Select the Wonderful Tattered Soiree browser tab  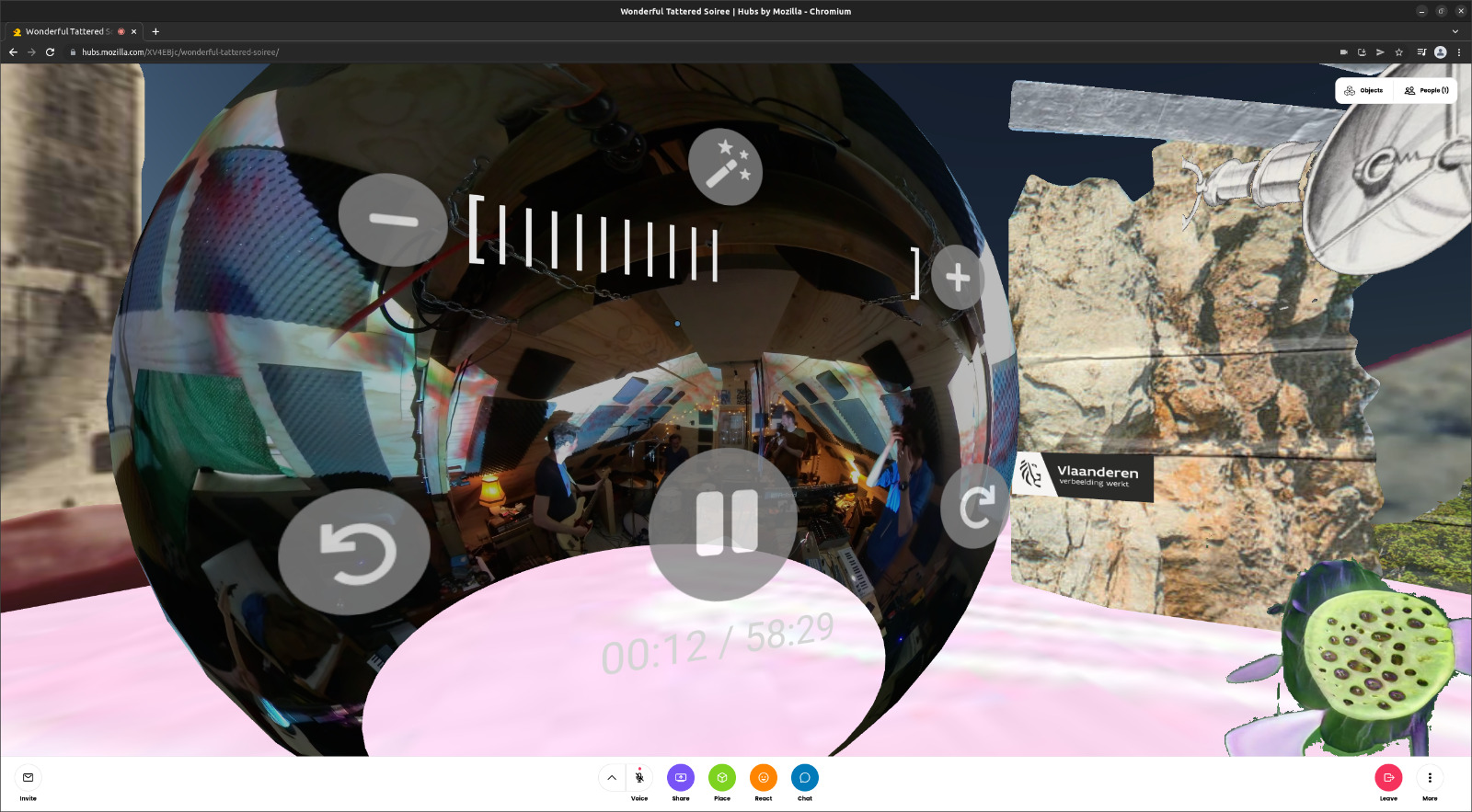pos(74,31)
